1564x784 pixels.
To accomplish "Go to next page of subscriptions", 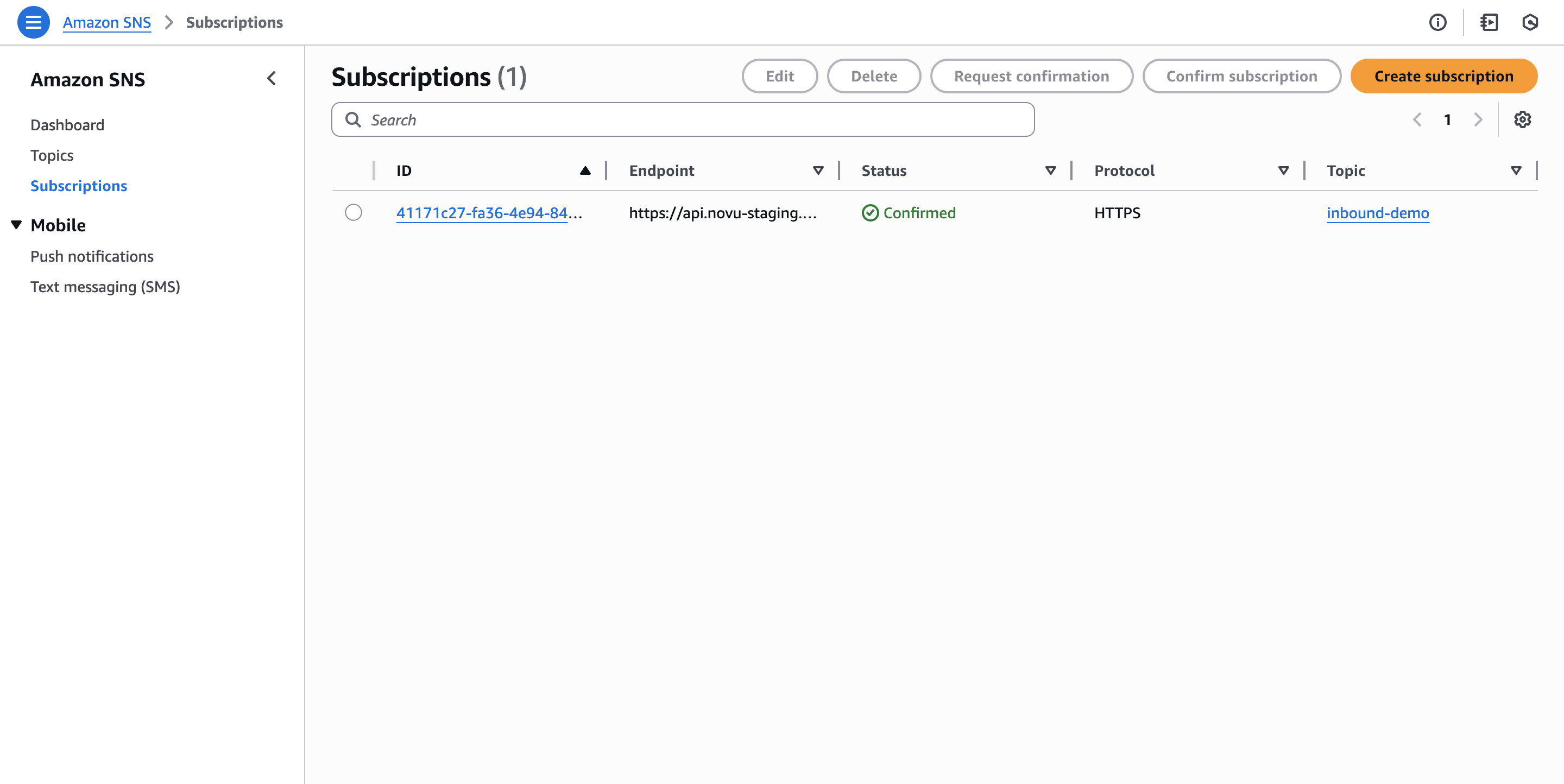I will (1478, 119).
